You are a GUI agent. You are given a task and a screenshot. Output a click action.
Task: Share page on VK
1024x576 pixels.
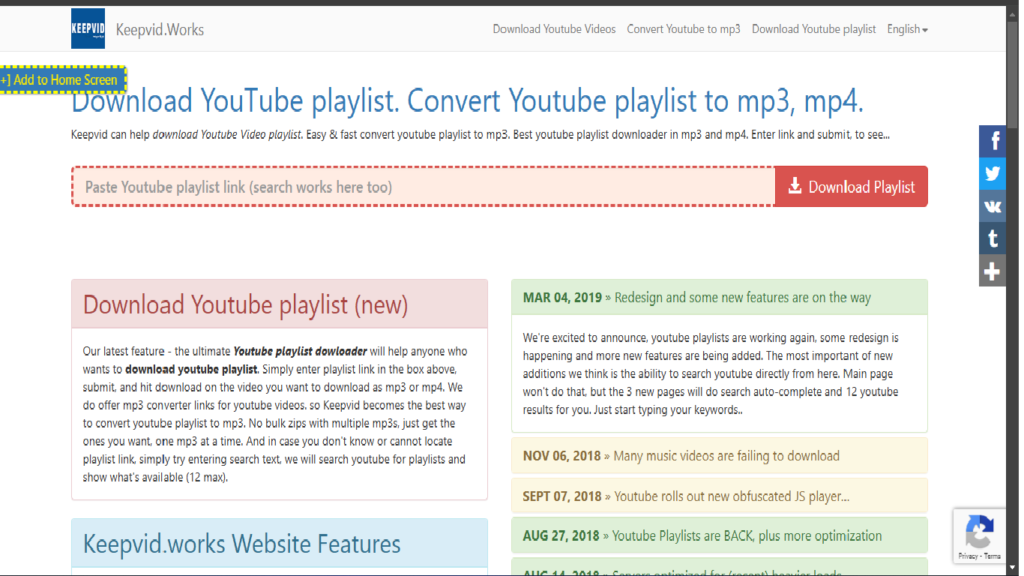tap(992, 206)
